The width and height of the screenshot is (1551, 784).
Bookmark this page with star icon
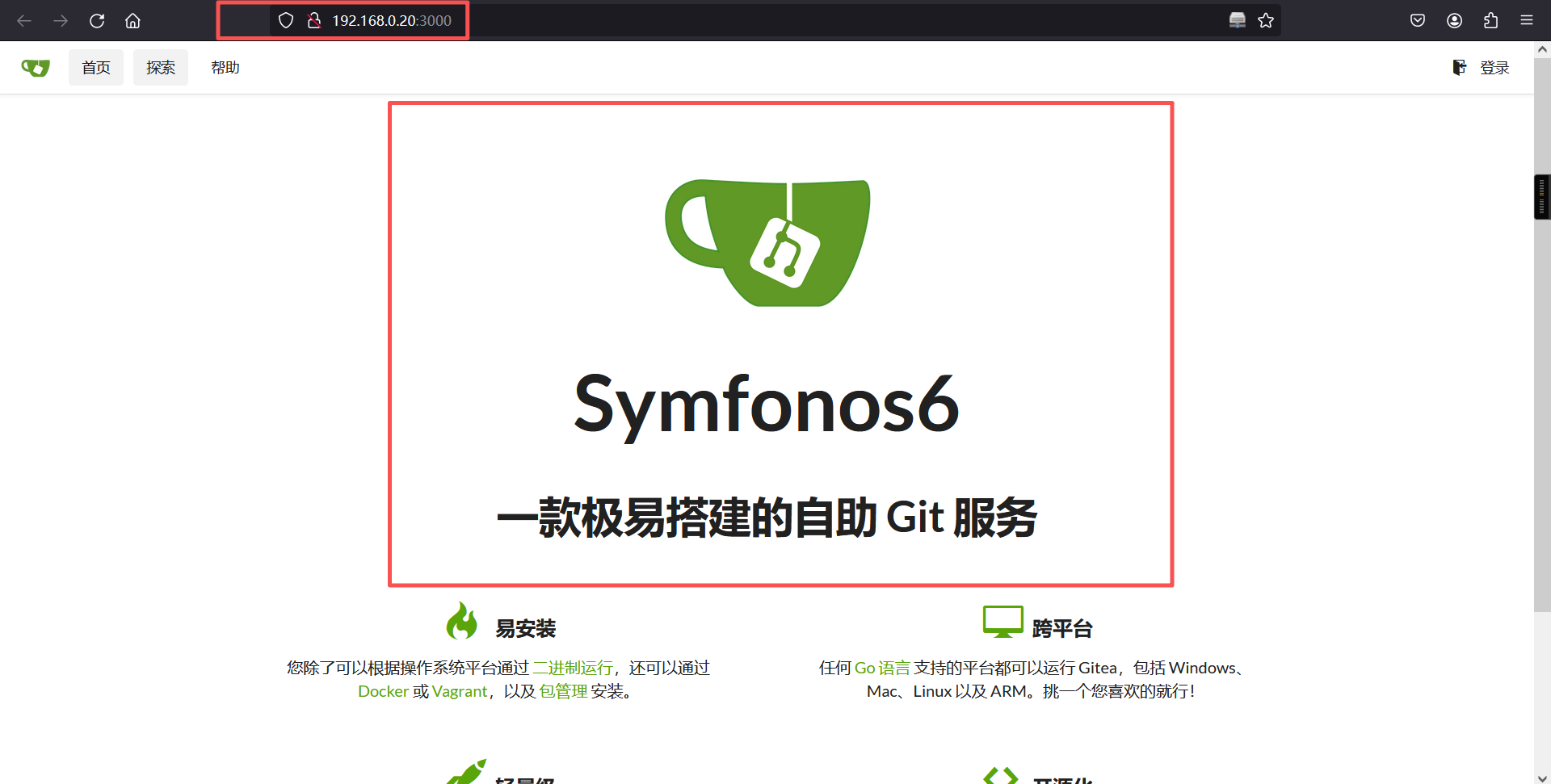click(x=1266, y=21)
